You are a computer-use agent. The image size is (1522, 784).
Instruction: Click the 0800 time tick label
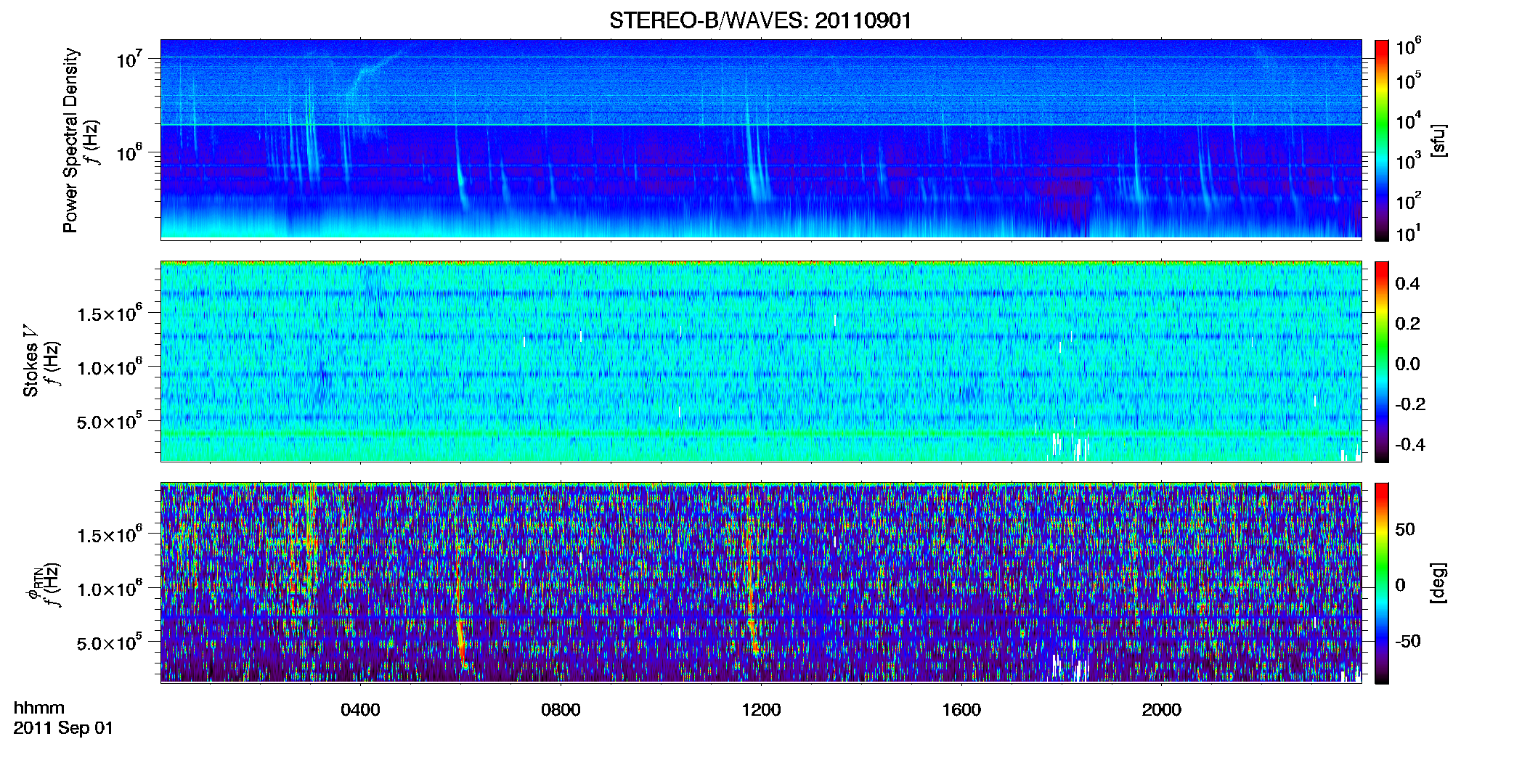tap(561, 710)
